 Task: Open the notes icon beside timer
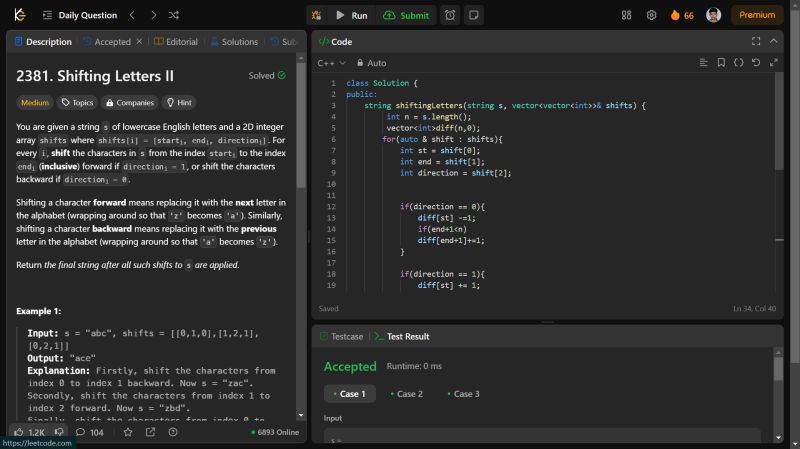pos(473,15)
